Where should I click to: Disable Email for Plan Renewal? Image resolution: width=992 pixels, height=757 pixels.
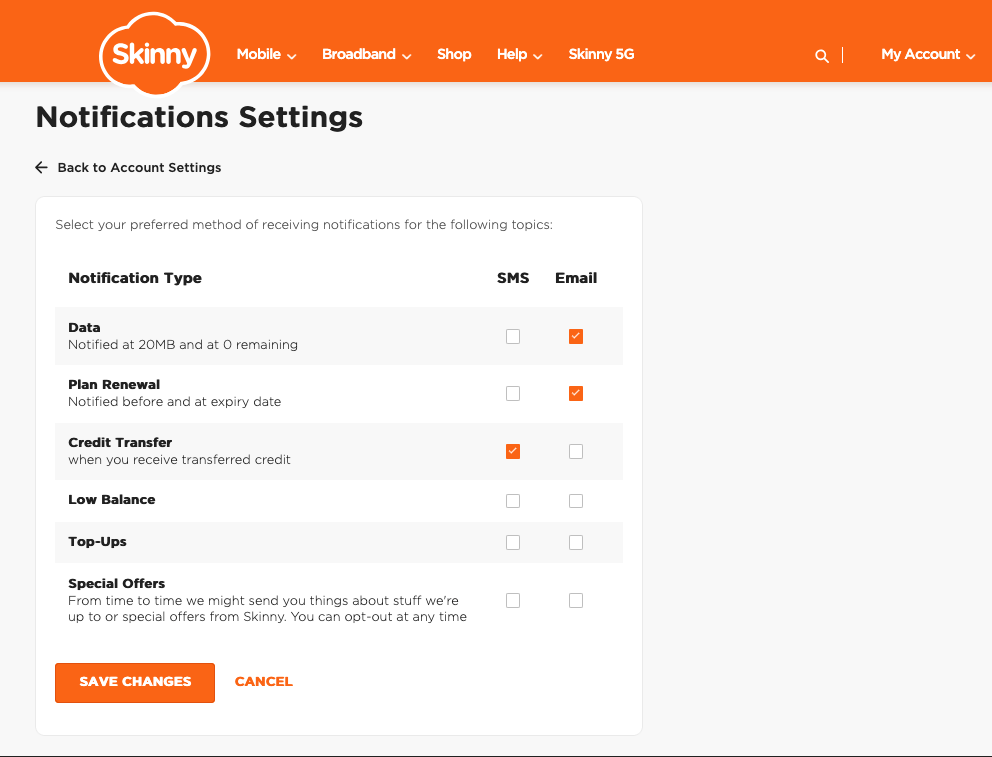[576, 394]
